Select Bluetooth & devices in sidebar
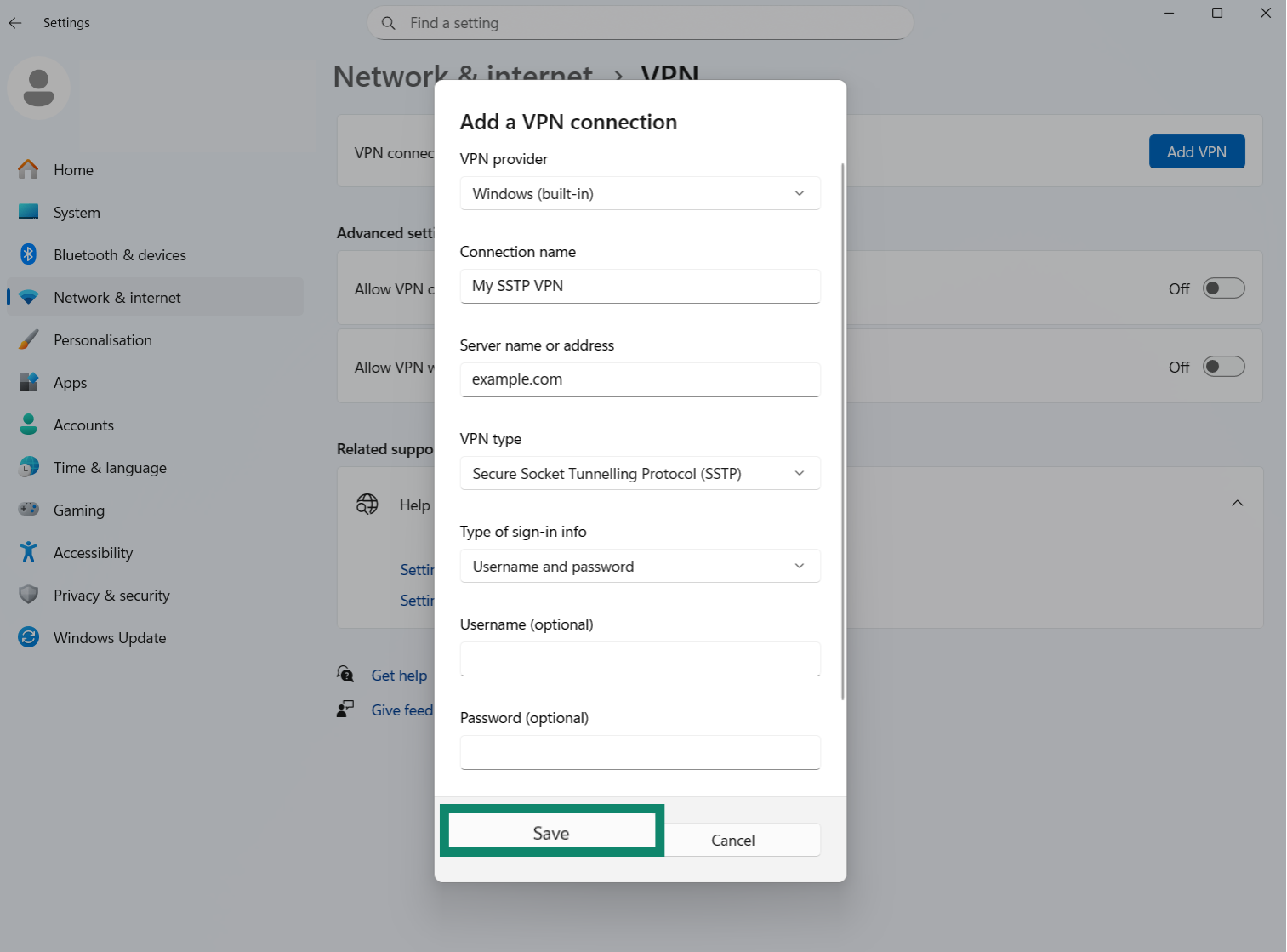1287x952 pixels. pyautogui.click(x=119, y=254)
